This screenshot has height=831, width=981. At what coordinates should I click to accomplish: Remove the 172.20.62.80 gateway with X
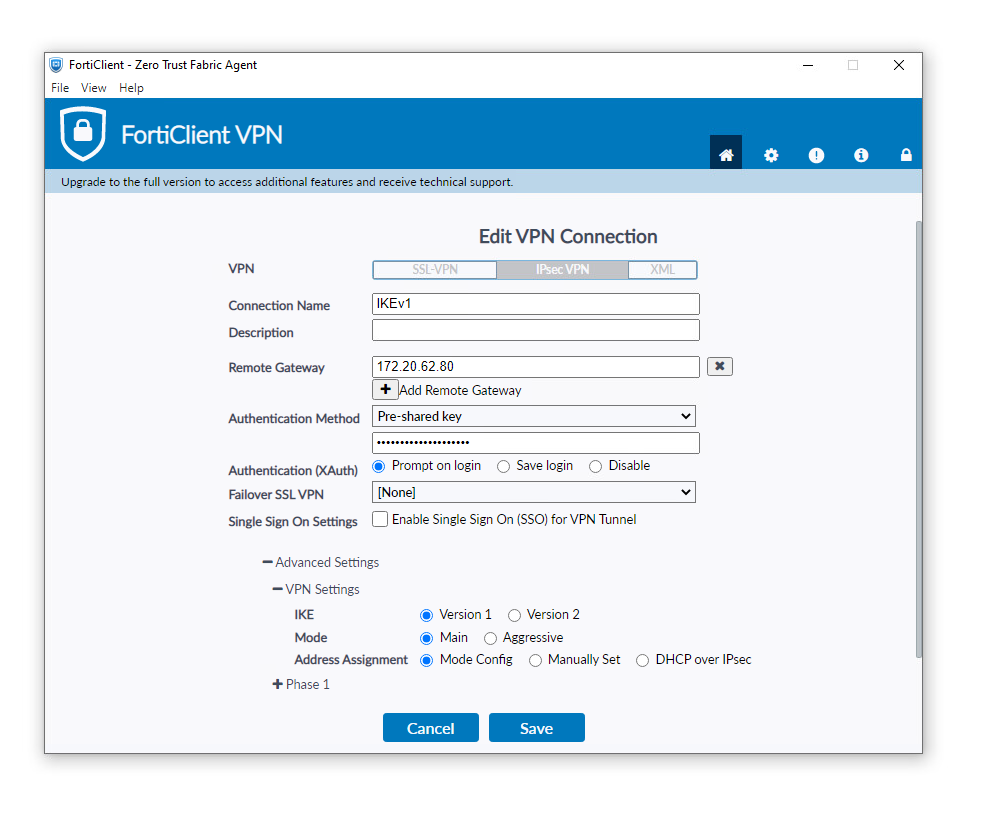click(719, 366)
